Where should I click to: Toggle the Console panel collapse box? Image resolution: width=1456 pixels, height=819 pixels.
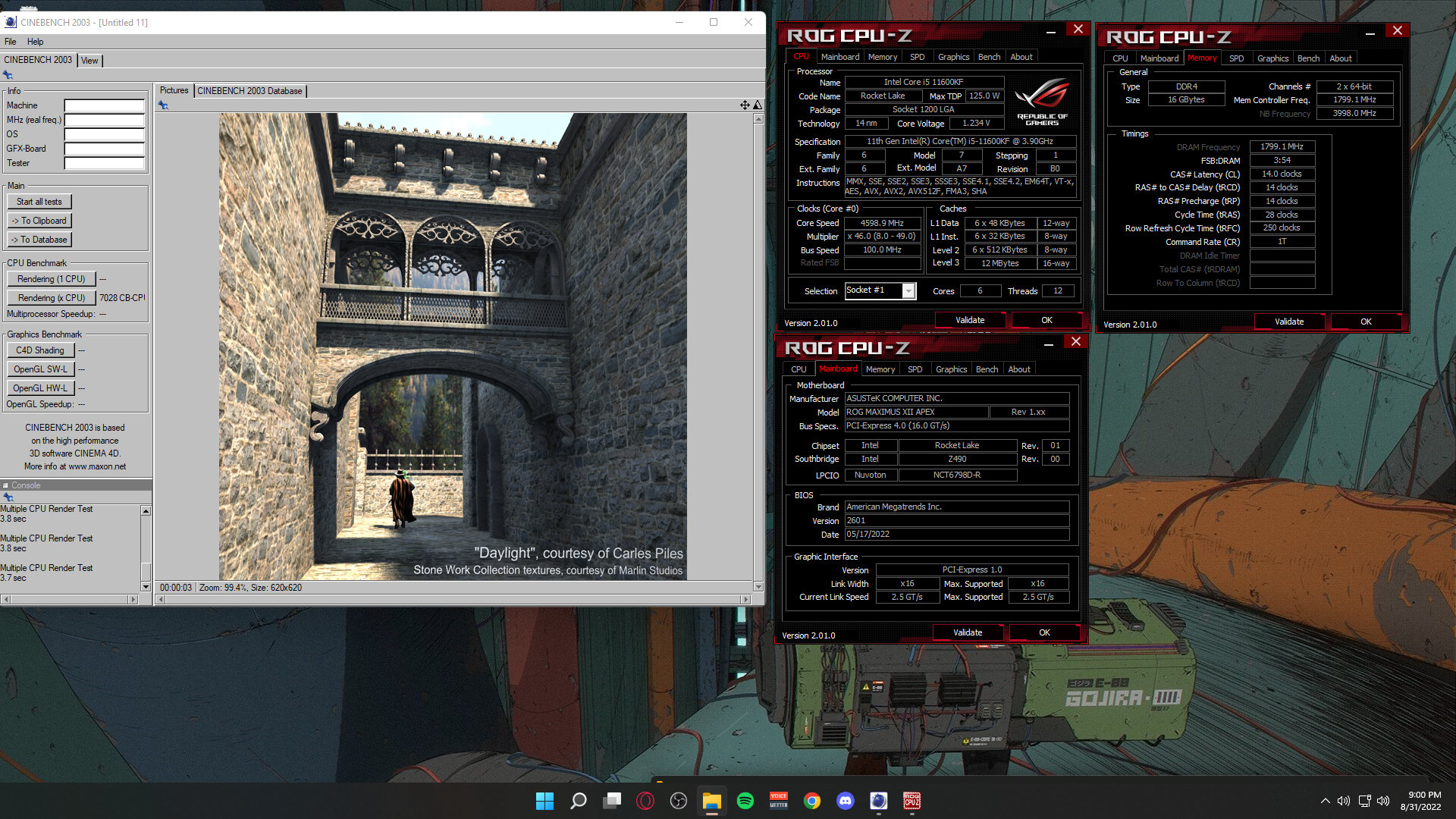click(x=5, y=485)
